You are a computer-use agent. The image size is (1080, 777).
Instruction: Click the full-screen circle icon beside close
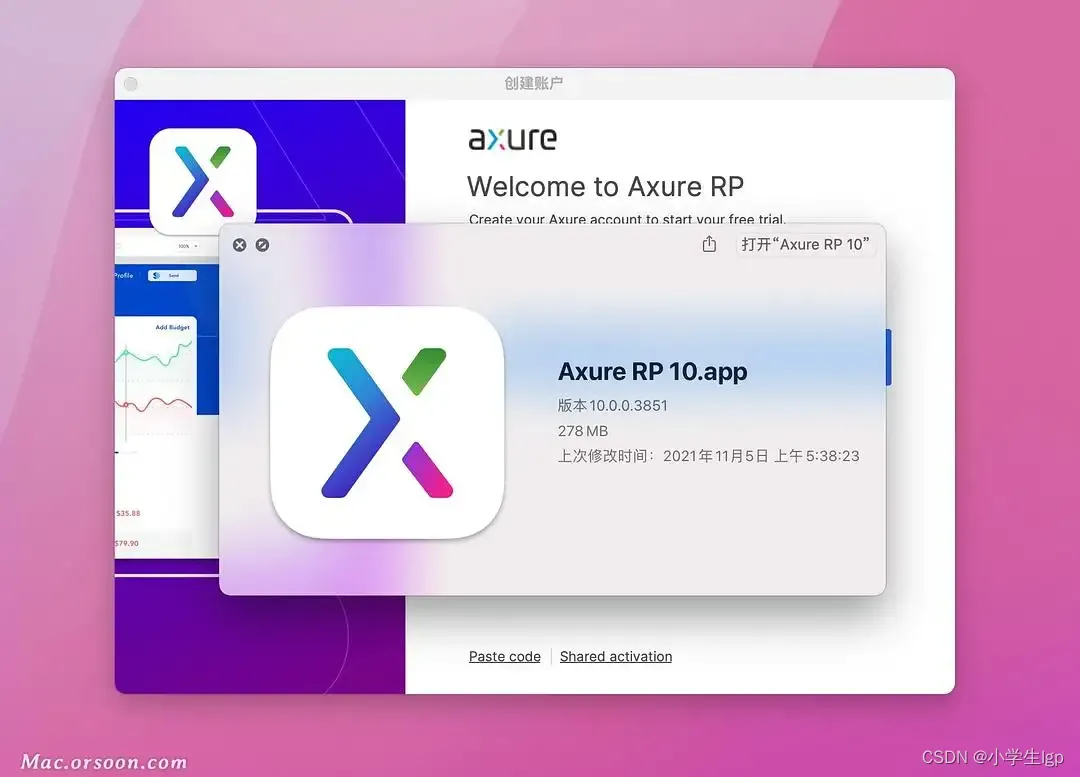[262, 245]
